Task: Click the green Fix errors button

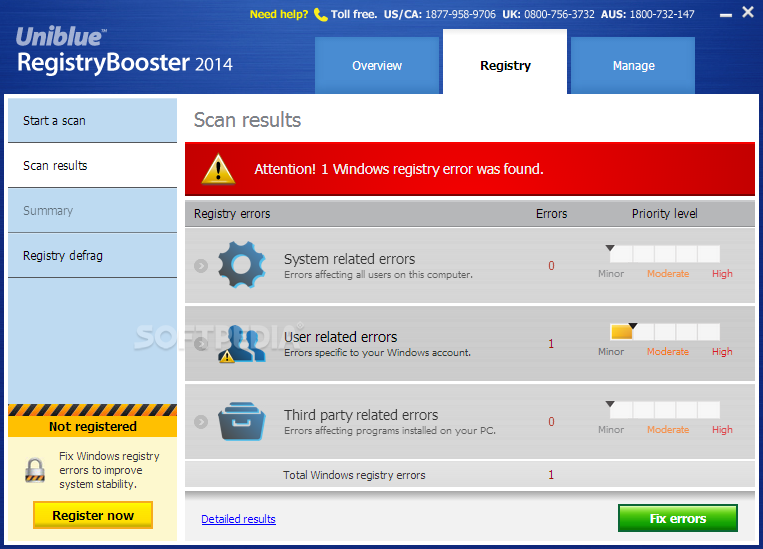Action: click(678, 518)
